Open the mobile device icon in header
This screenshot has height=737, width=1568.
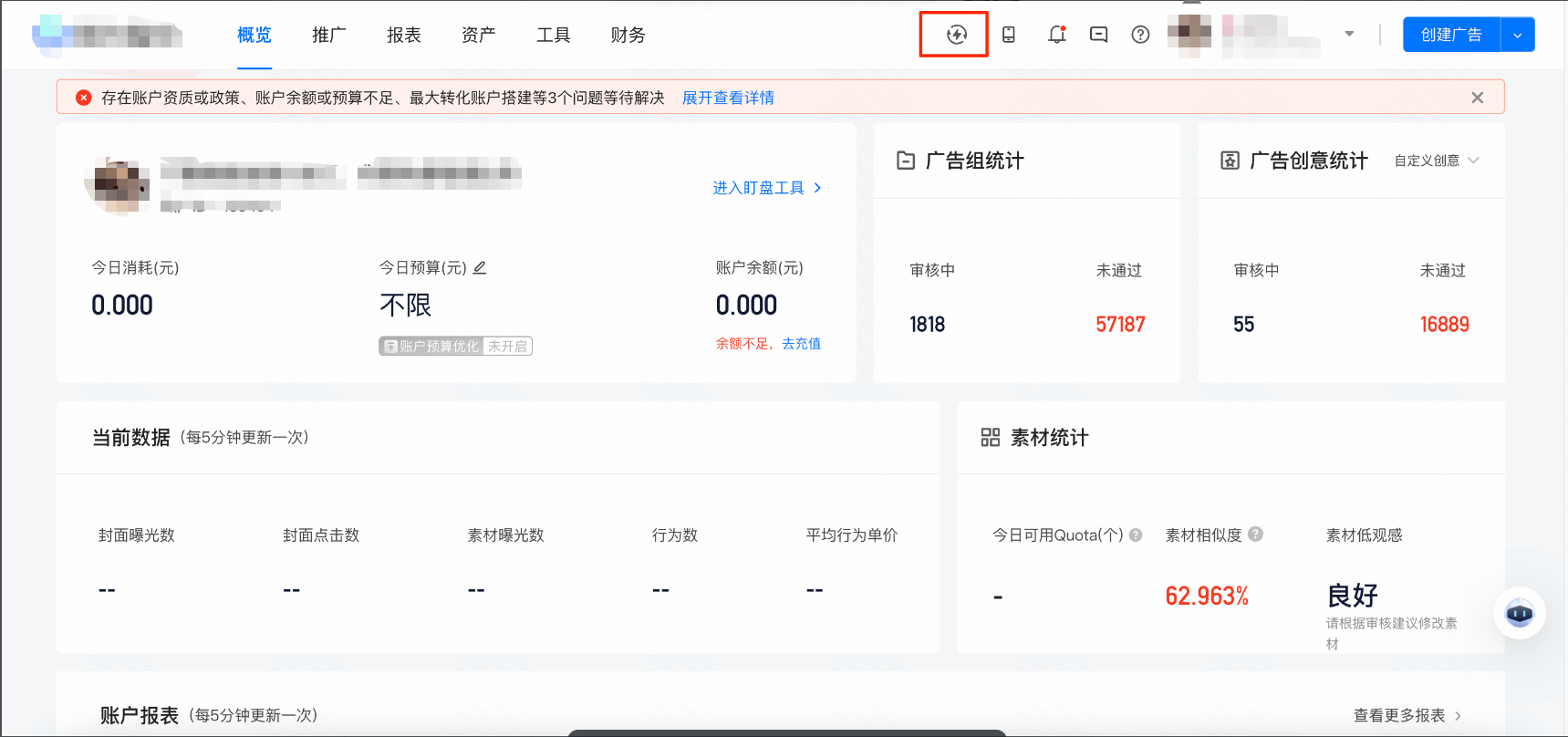[1009, 35]
